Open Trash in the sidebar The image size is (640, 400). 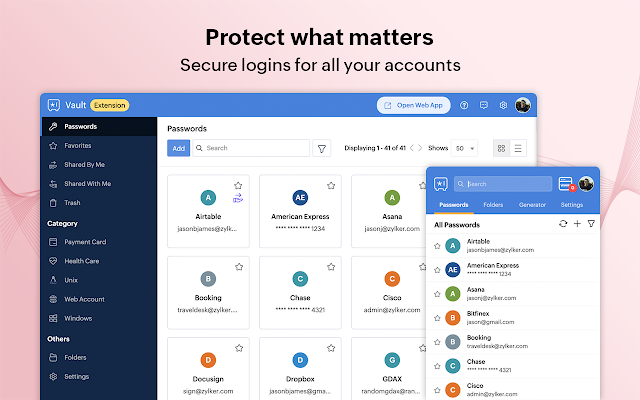tap(99, 203)
